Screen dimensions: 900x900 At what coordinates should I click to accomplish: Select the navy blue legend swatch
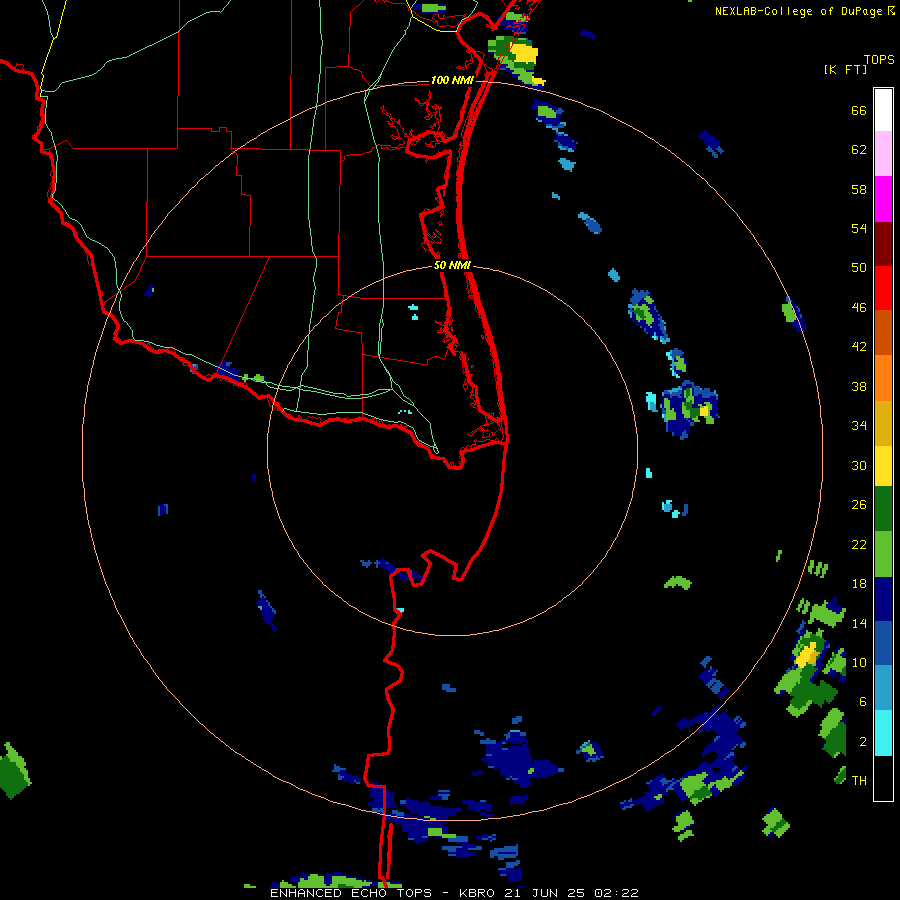point(883,599)
